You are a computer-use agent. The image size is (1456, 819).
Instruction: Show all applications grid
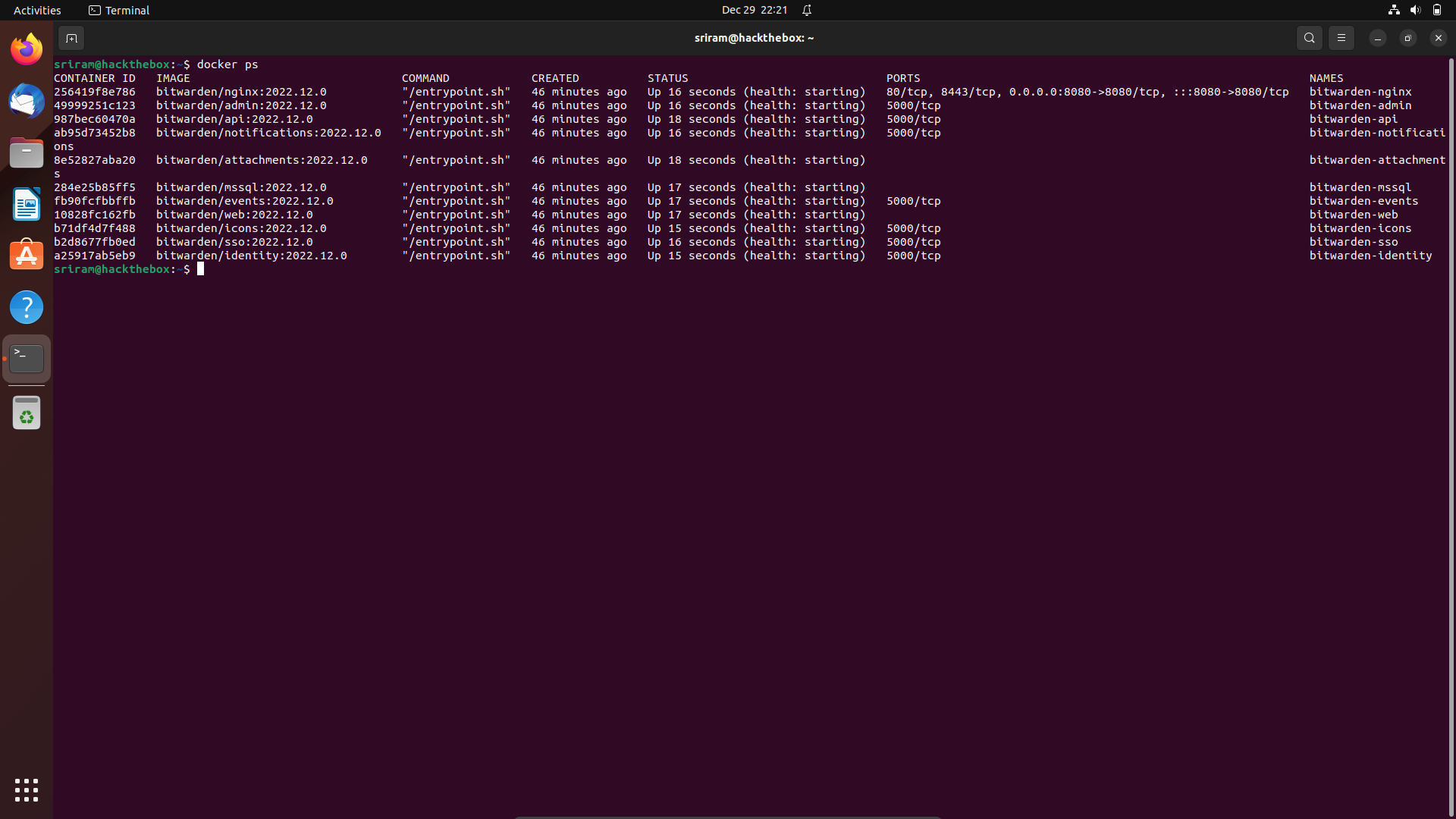point(27,789)
